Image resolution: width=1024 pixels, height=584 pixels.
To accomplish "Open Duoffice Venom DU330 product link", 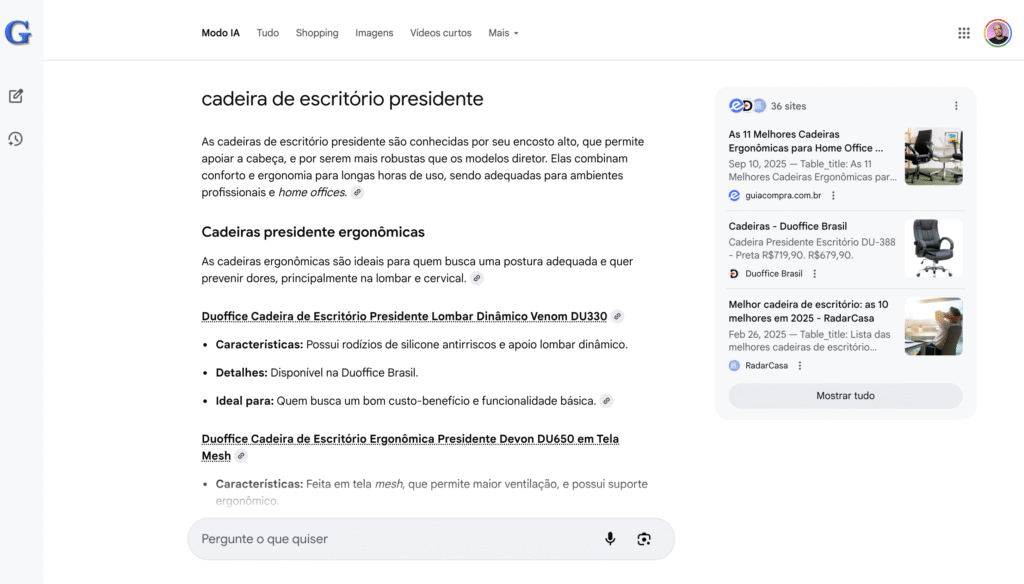I will coord(404,316).
